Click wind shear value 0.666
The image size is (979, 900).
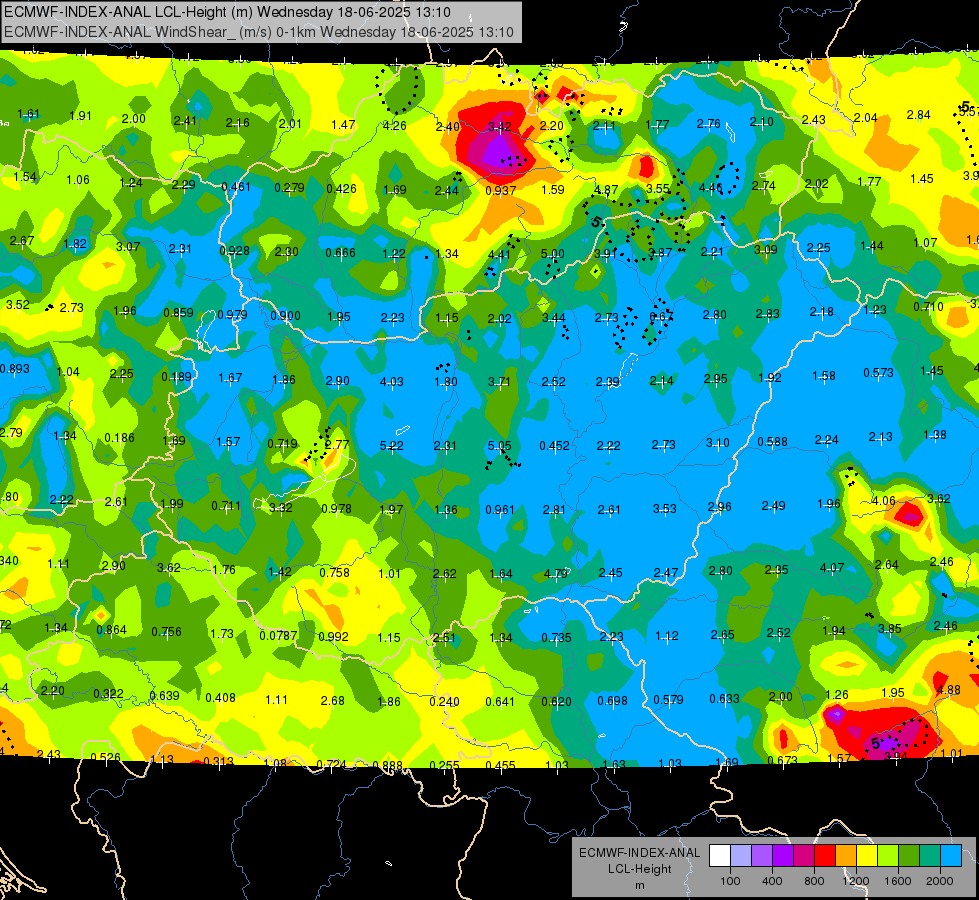[340, 253]
